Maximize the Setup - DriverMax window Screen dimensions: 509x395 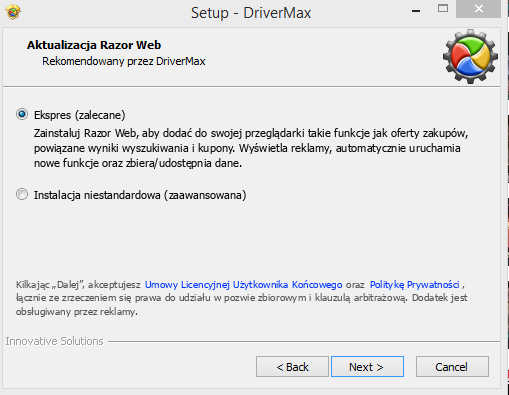[x=443, y=9]
